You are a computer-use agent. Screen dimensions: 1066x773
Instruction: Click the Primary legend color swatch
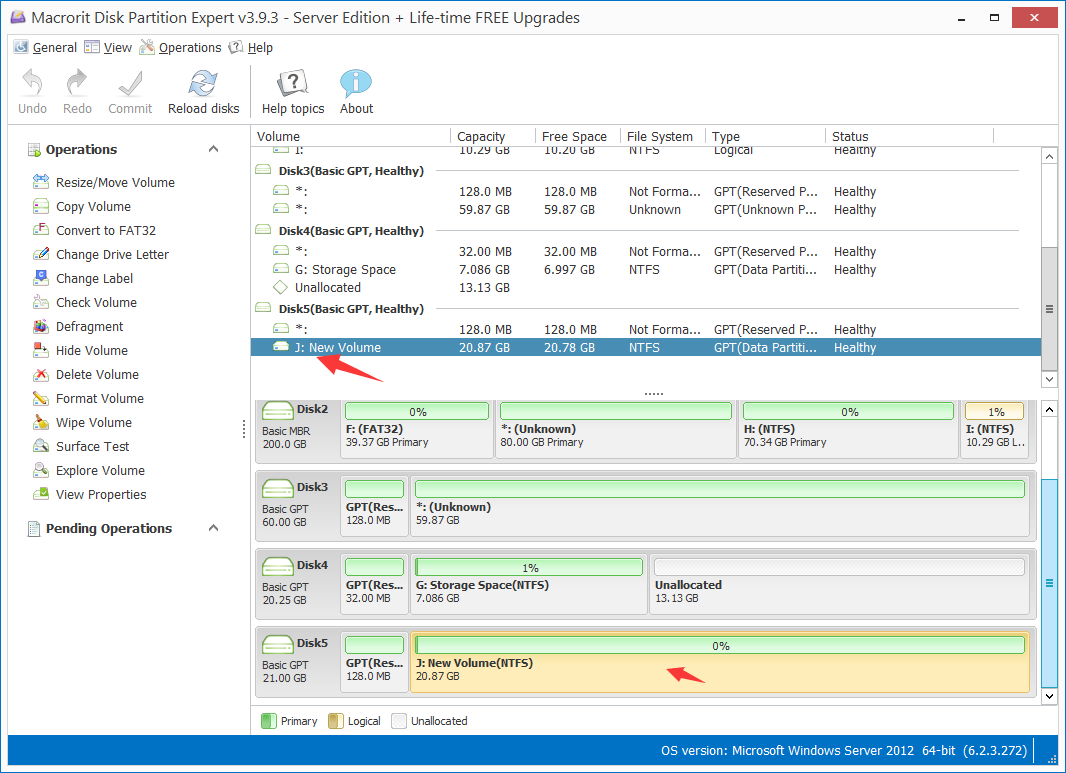(x=270, y=720)
